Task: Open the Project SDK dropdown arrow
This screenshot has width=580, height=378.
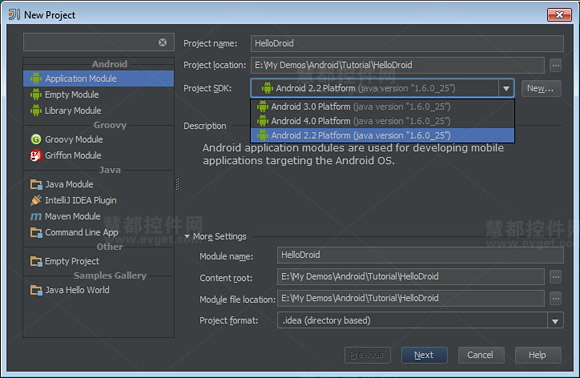Action: (506, 88)
